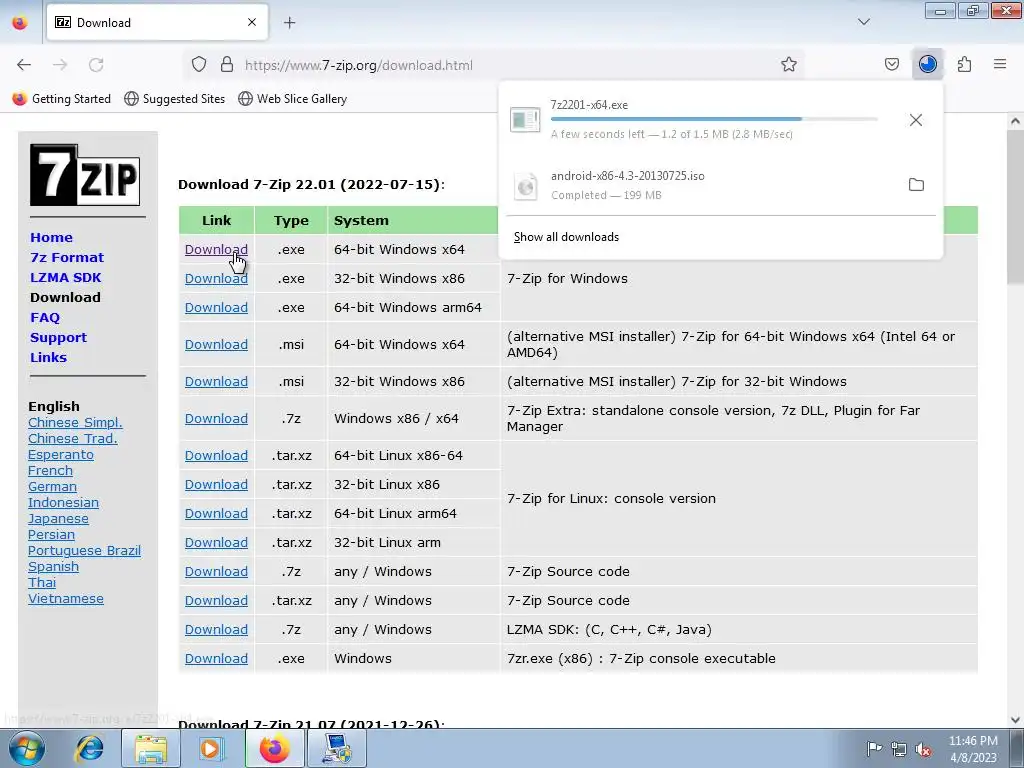The image size is (1024, 768).
Task: Open the installer shield taskbar item
Action: (337, 748)
